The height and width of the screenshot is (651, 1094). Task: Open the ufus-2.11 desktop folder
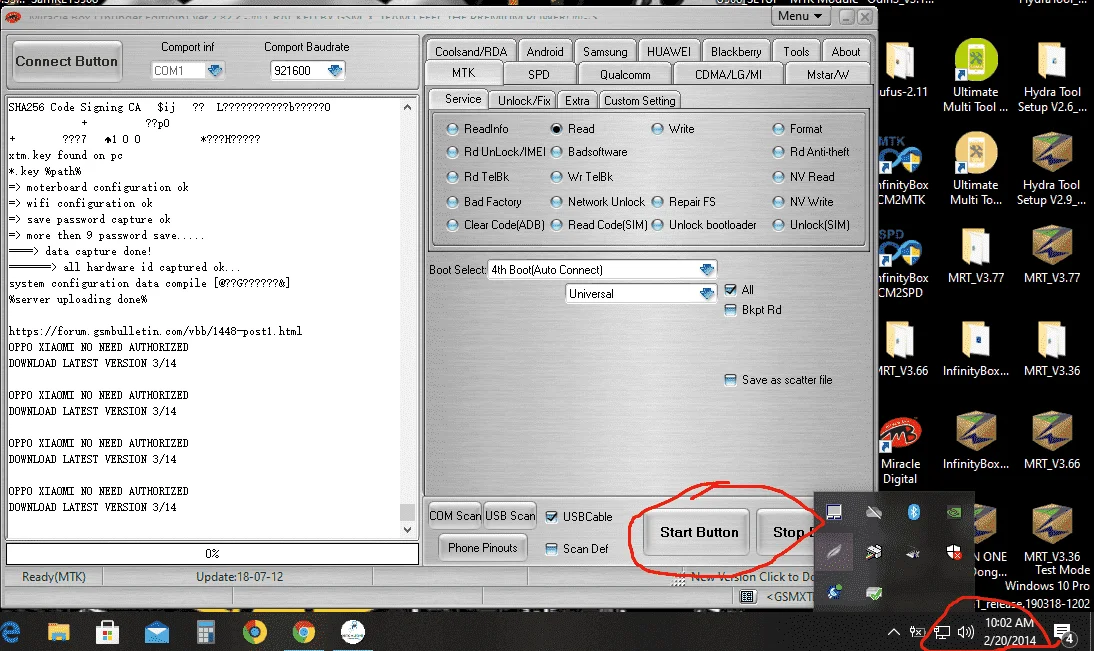click(901, 70)
